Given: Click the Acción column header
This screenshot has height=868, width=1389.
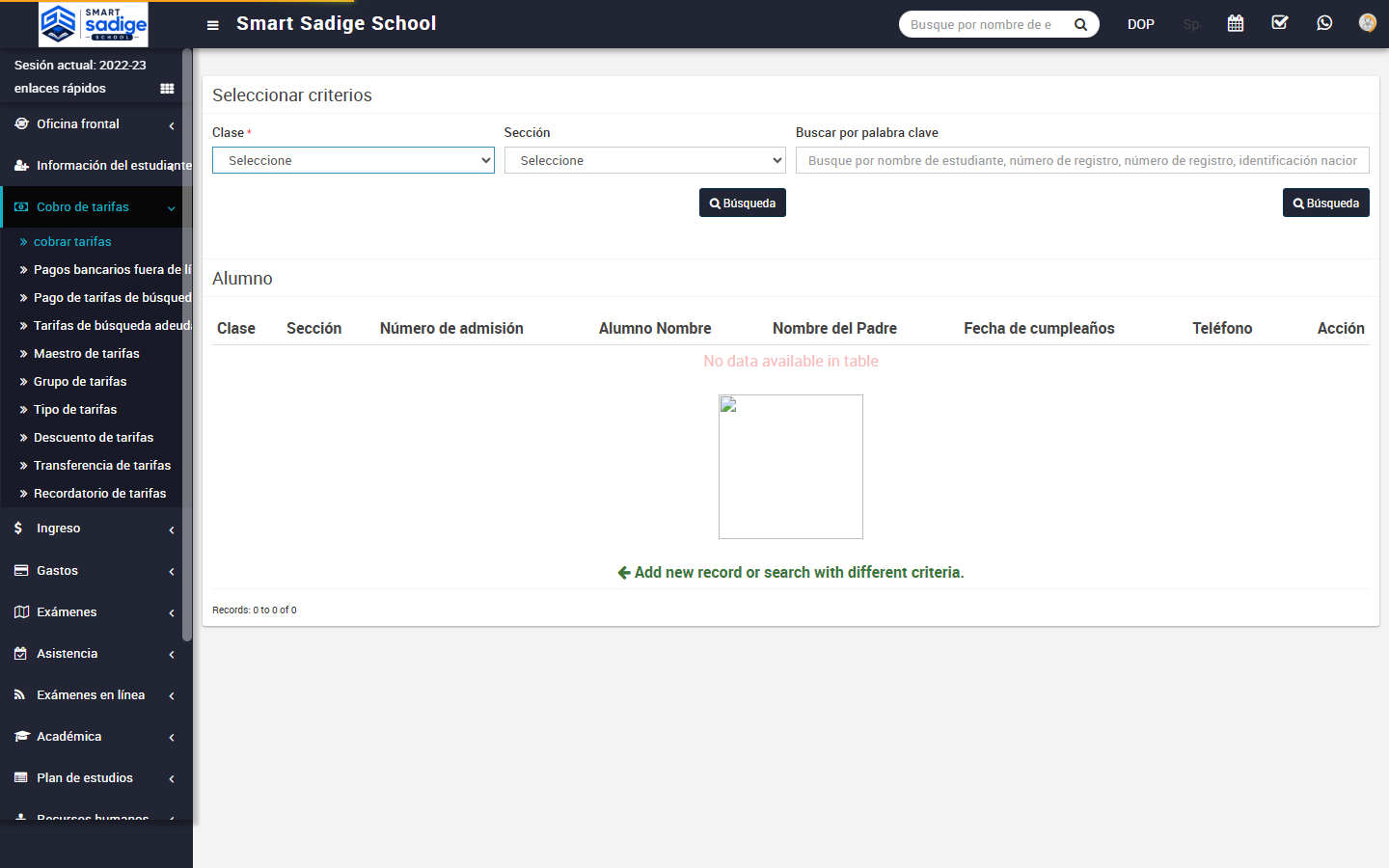Looking at the screenshot, I should pos(1341,328).
